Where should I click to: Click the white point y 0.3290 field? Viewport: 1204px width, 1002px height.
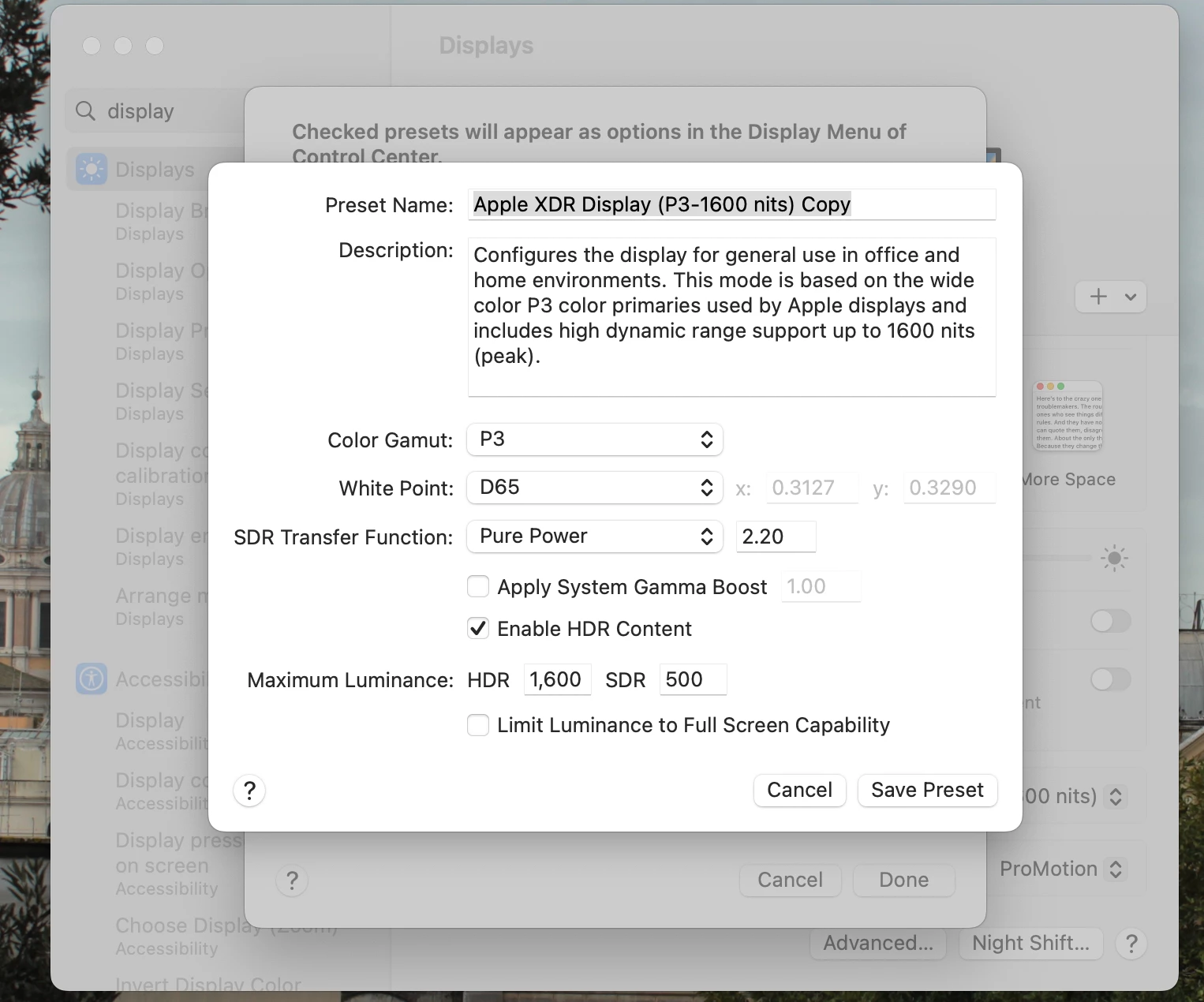point(950,488)
